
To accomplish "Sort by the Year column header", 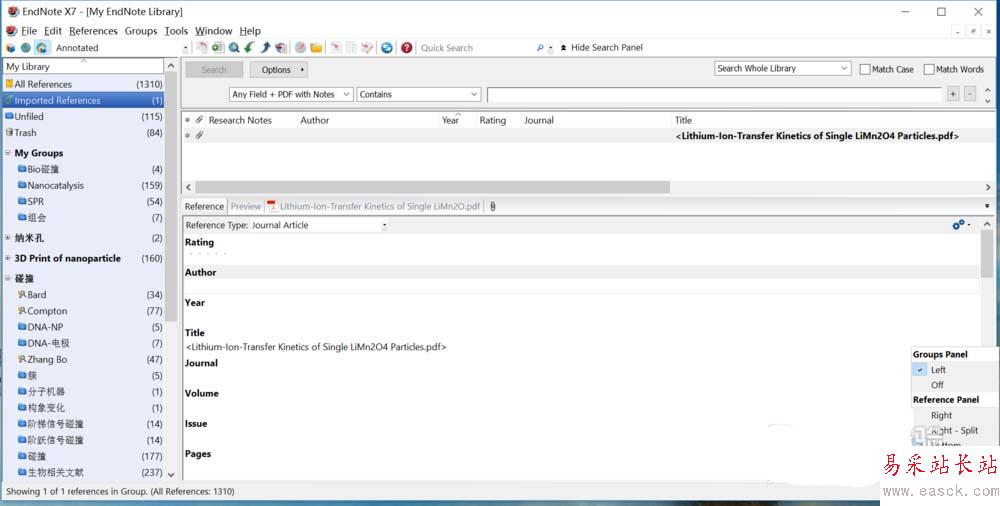I will pyautogui.click(x=450, y=120).
